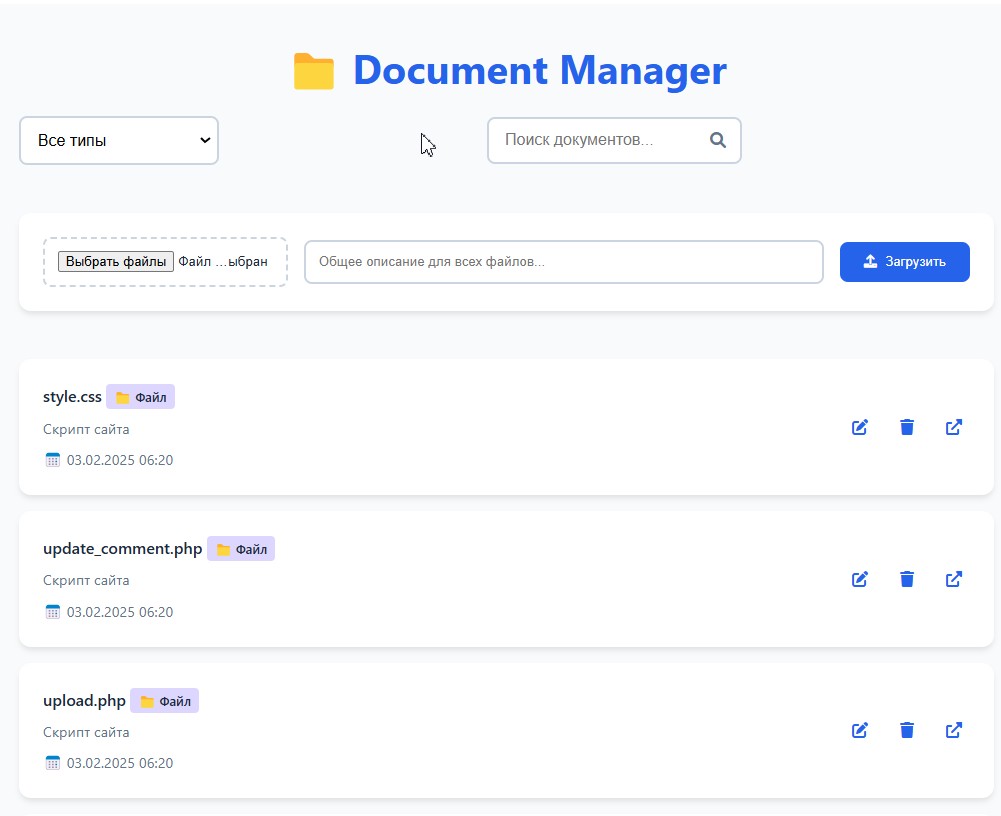Edit upload.php using pencil icon
Viewport: 1001px width, 816px height.
(x=859, y=730)
